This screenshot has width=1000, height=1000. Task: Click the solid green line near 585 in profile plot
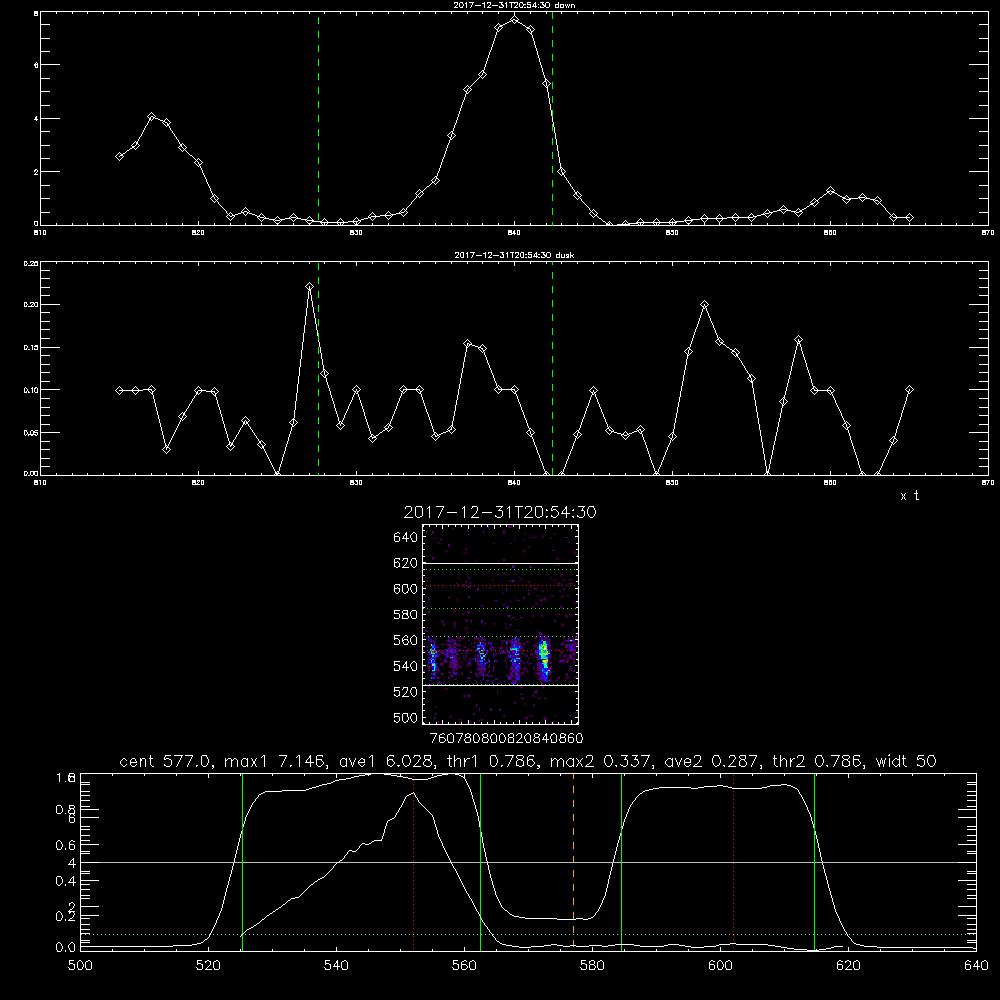[x=621, y=861]
